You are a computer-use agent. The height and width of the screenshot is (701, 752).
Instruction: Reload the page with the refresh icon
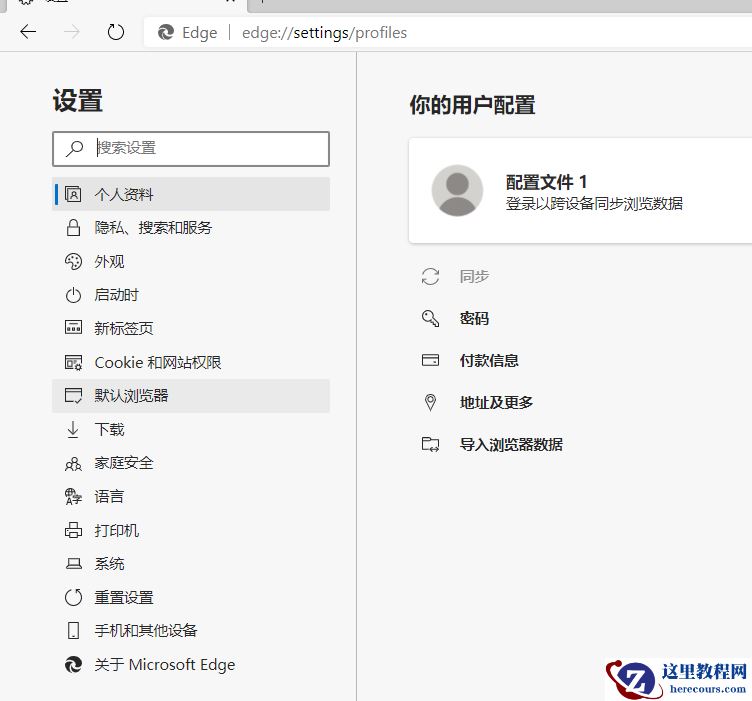click(116, 32)
